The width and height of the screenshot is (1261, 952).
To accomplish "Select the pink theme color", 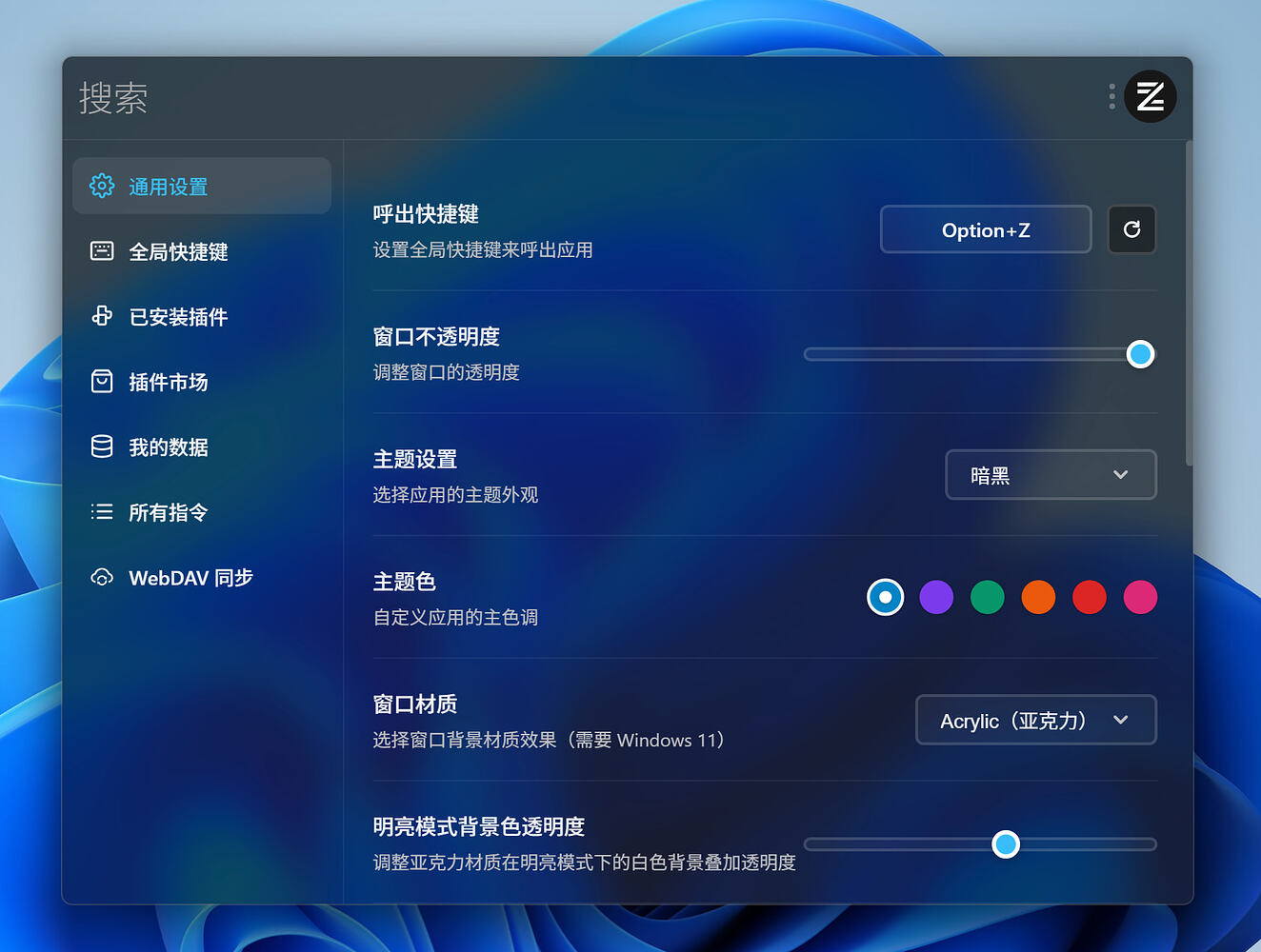I will point(1140,597).
